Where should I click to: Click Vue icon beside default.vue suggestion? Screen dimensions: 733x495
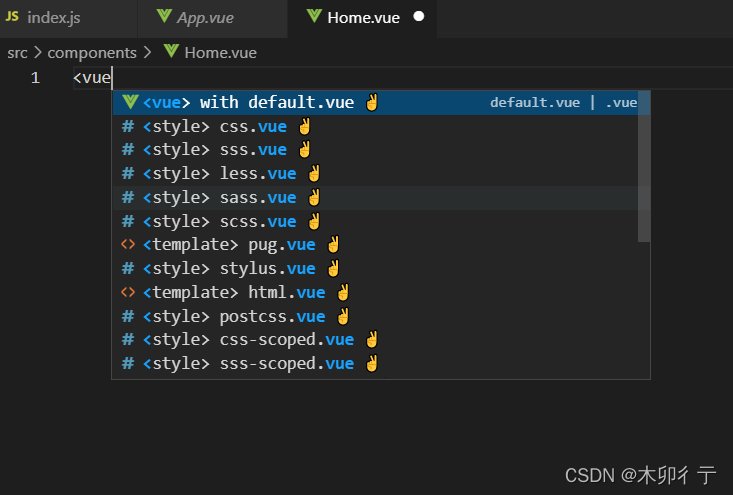[x=130, y=102]
